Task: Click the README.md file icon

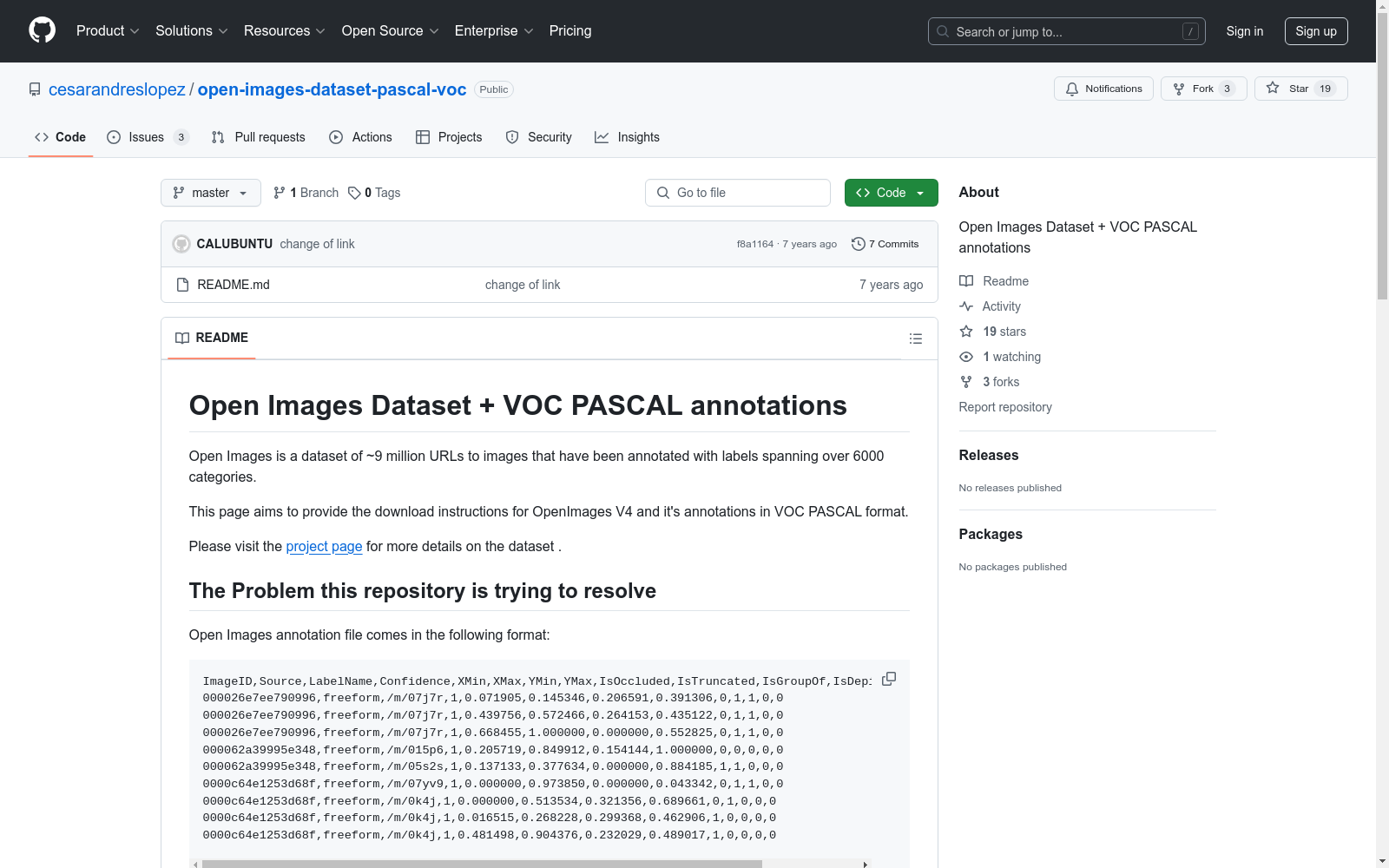Action: click(182, 285)
